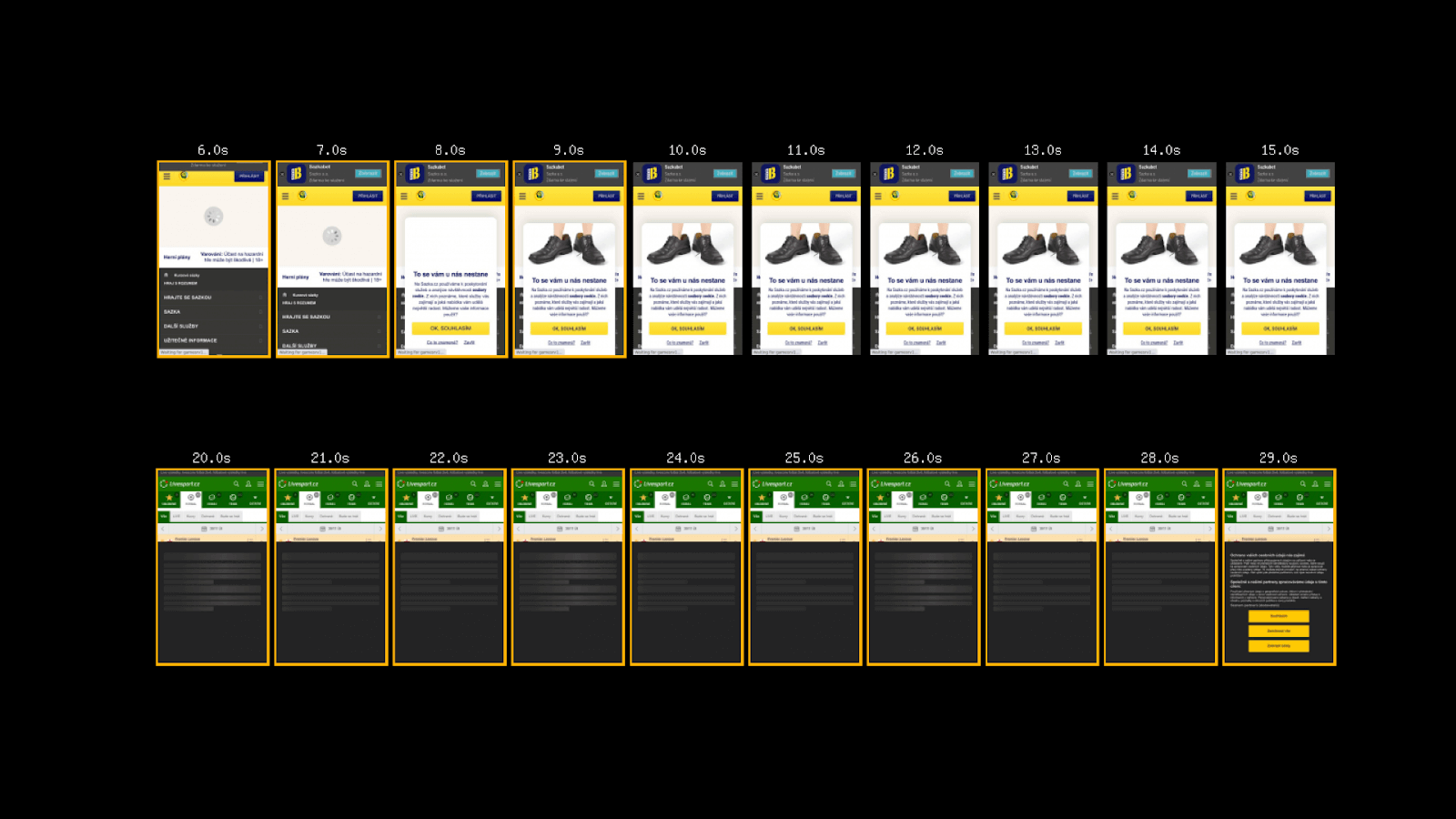This screenshot has width=1456, height=819.
Task: Click hamburger menu icon in the 6.0s frame
Action: pyautogui.click(x=167, y=177)
